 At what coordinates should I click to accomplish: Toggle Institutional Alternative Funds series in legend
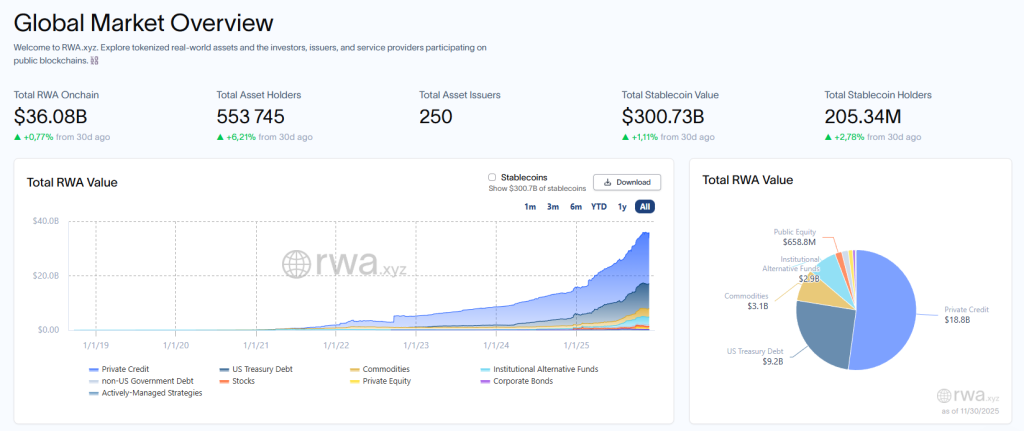tap(546, 369)
